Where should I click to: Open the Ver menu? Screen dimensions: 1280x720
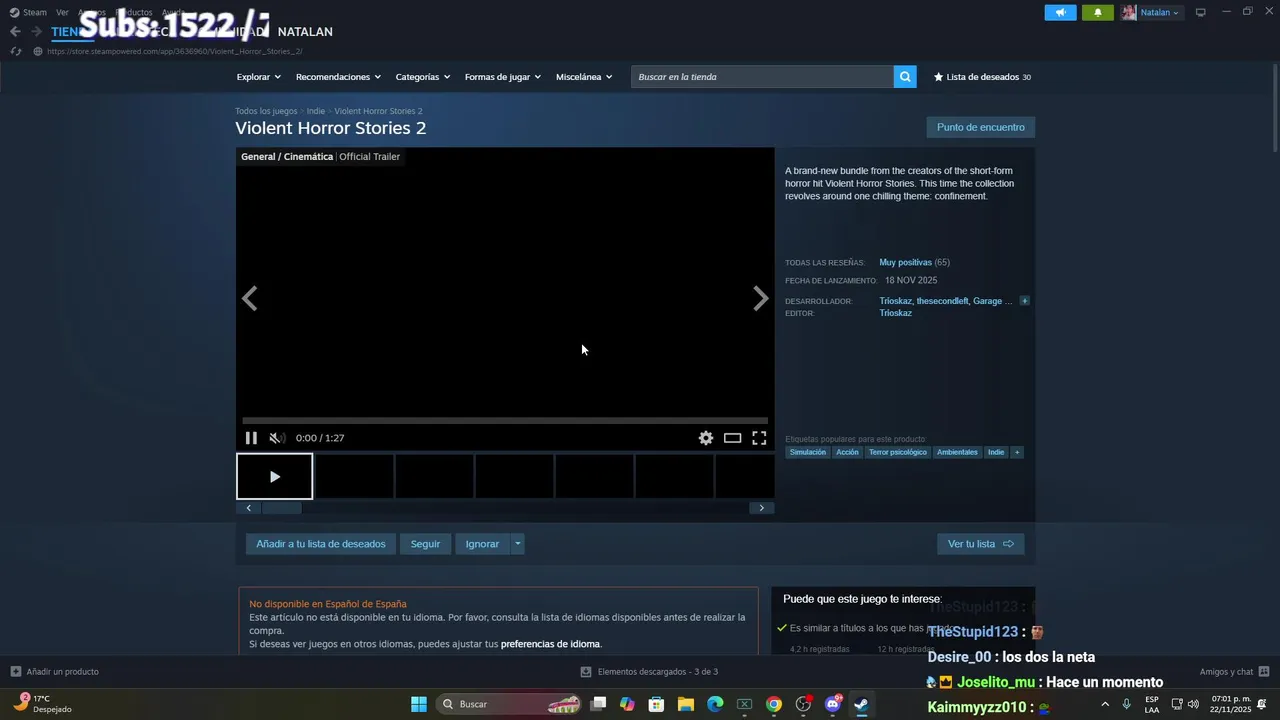click(62, 12)
